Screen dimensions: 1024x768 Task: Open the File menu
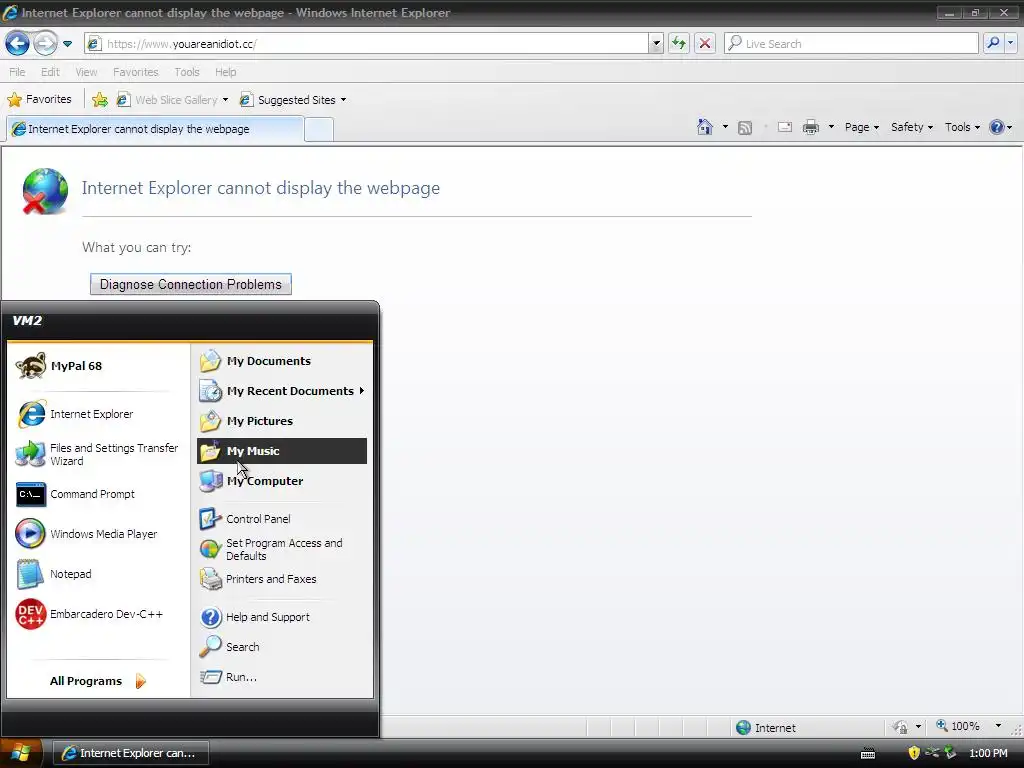[17, 72]
